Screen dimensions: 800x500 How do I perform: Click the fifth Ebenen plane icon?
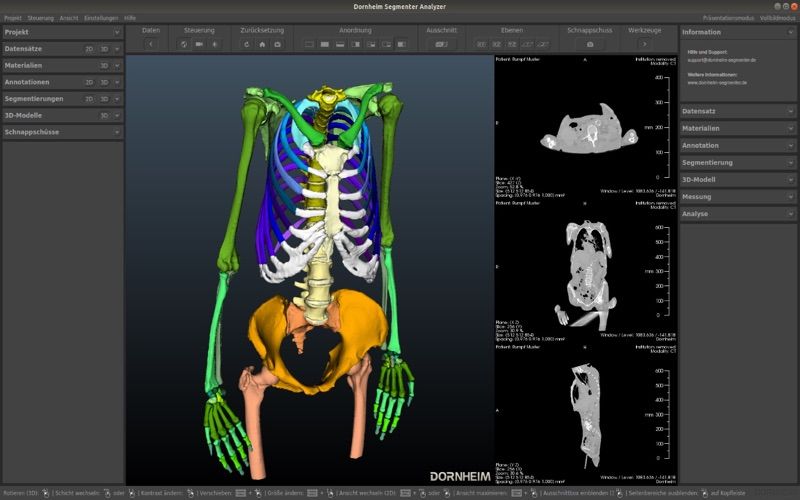pos(543,44)
